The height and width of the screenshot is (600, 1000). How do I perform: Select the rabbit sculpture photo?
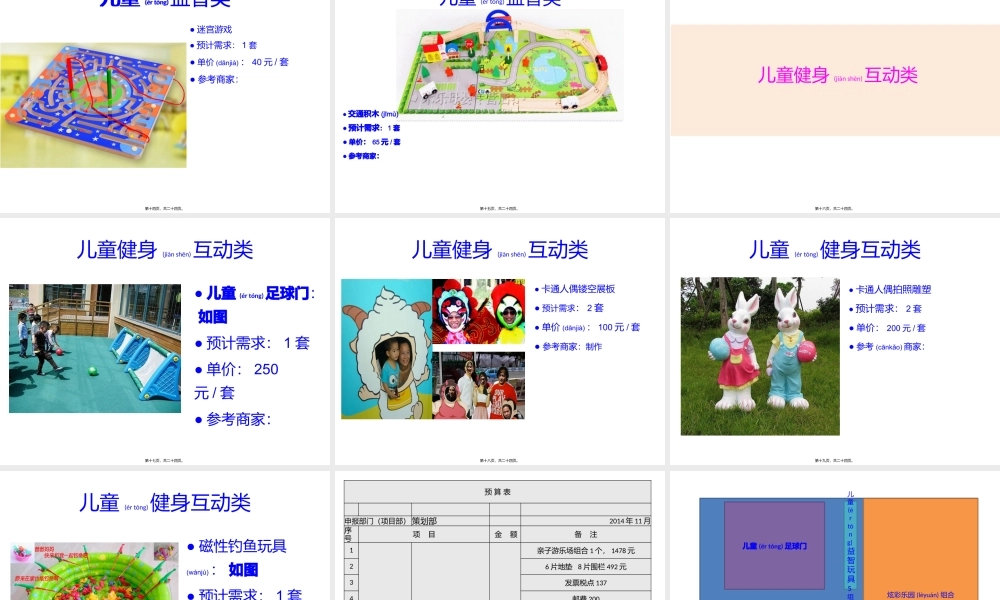coord(758,355)
